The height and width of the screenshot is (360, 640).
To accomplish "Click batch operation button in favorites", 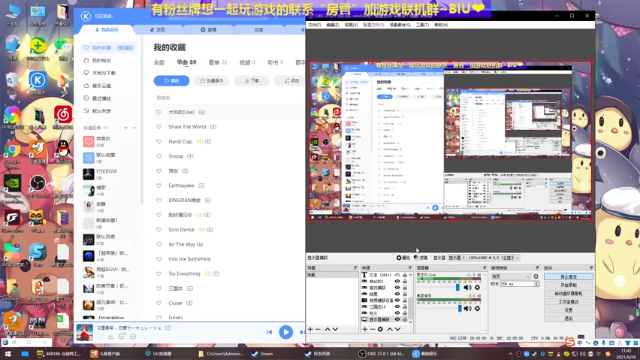I will (x=212, y=81).
